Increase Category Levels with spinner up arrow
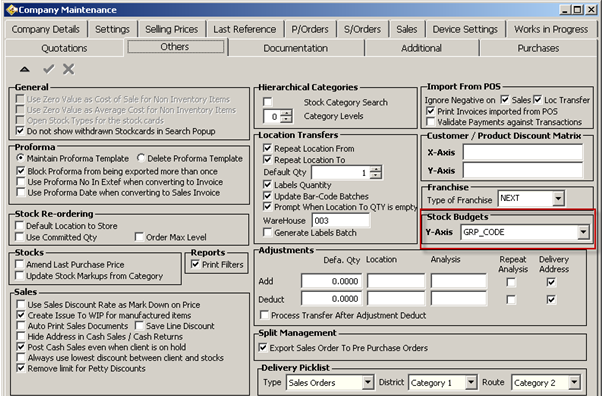The height and width of the screenshot is (396, 602). [x=286, y=113]
